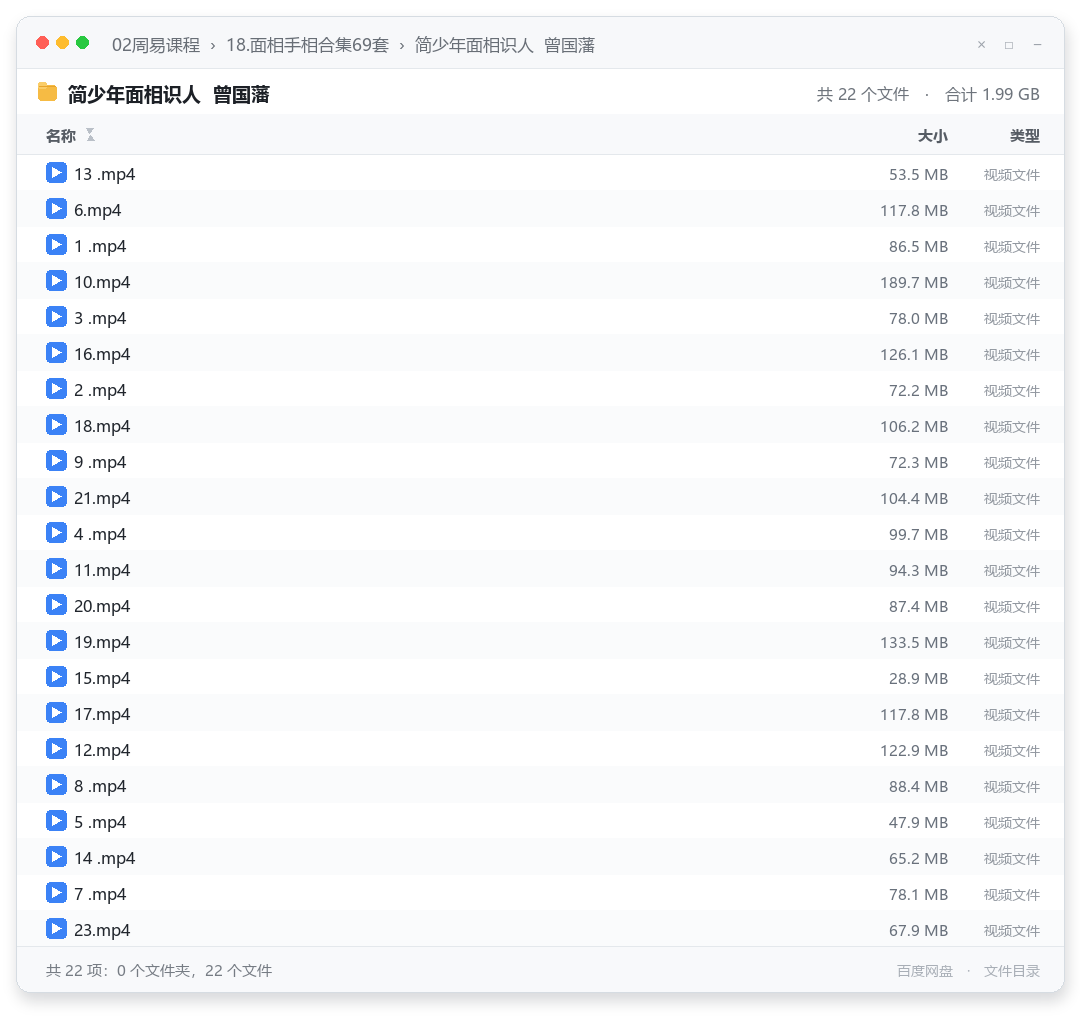Go to 02周易课程 in the breadcrumb
This screenshot has width=1080, height=1016.
point(156,45)
